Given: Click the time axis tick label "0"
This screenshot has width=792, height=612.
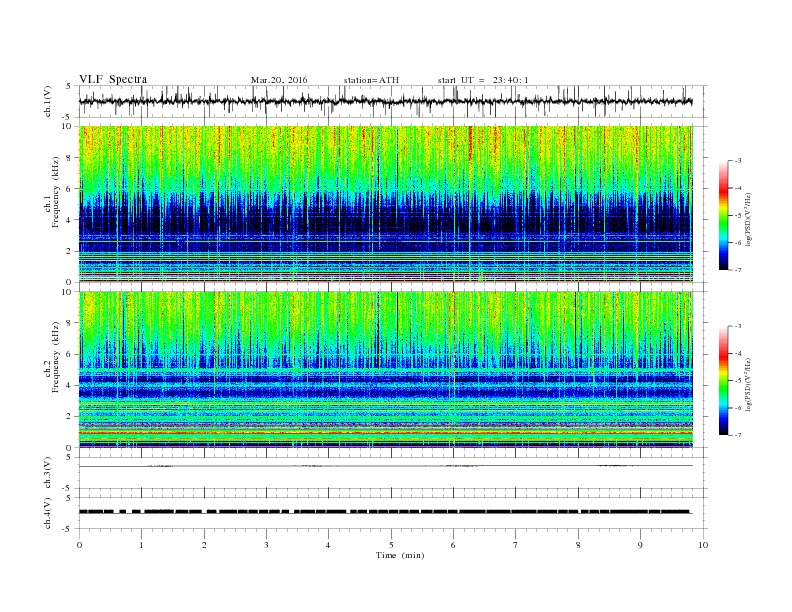Looking at the screenshot, I should (x=79, y=545).
